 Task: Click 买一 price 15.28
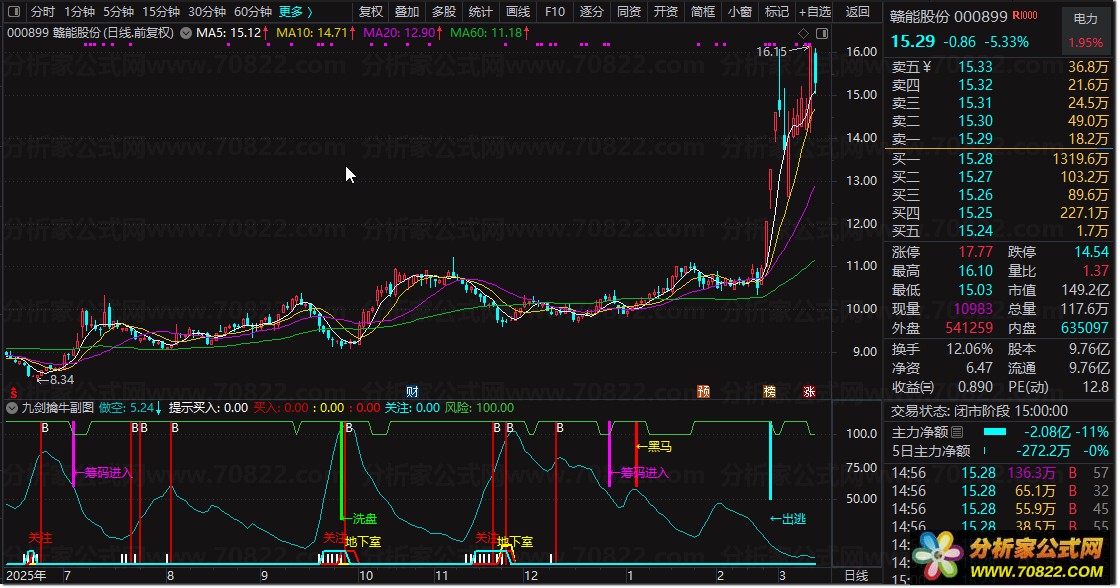pyautogui.click(x=975, y=159)
